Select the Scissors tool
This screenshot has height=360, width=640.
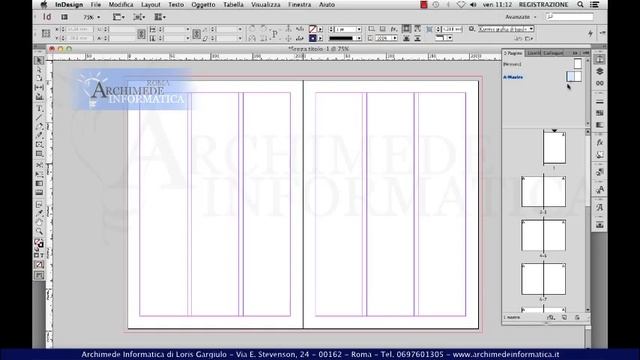click(x=39, y=165)
